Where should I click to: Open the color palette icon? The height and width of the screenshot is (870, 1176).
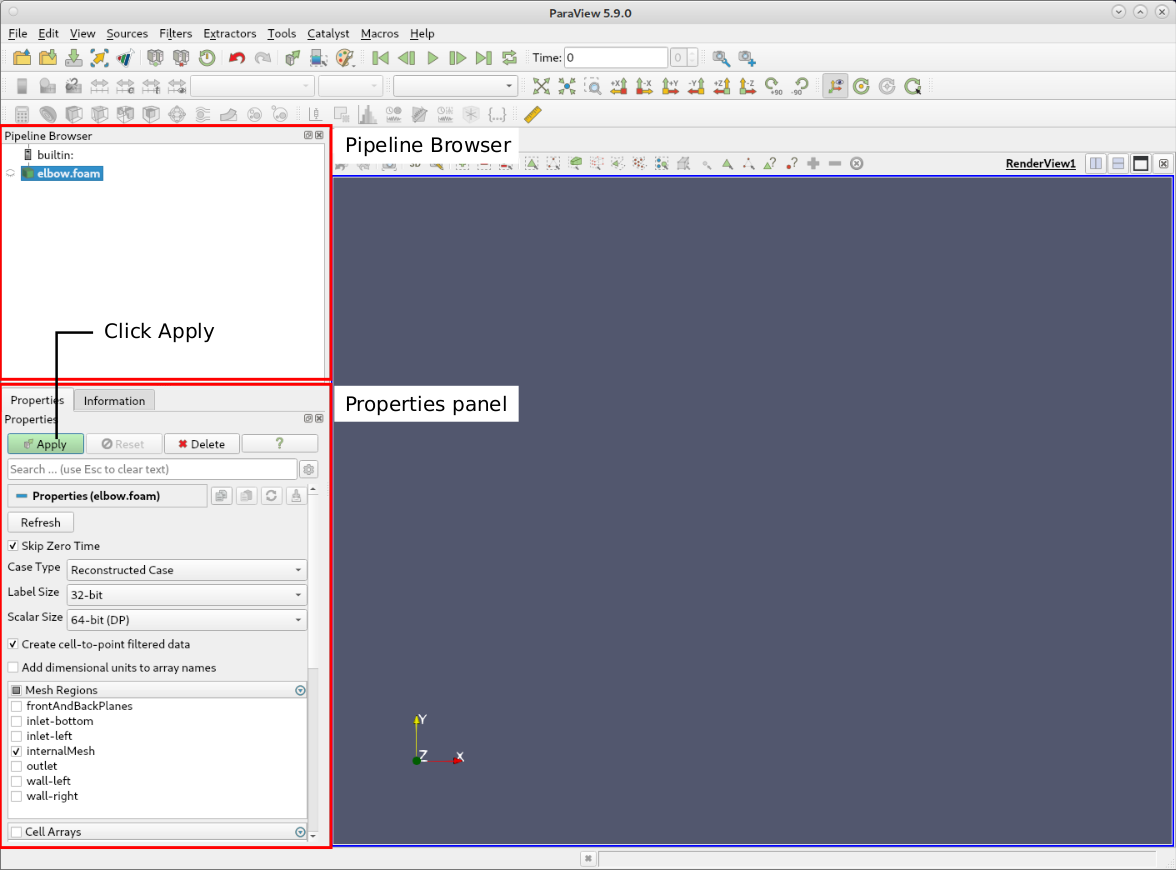pos(345,58)
